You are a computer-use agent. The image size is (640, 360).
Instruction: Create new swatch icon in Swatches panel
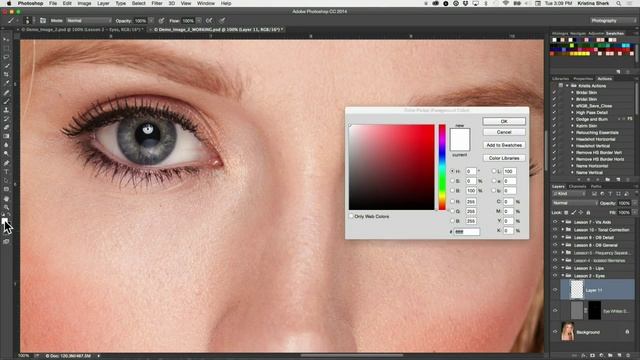[618, 71]
